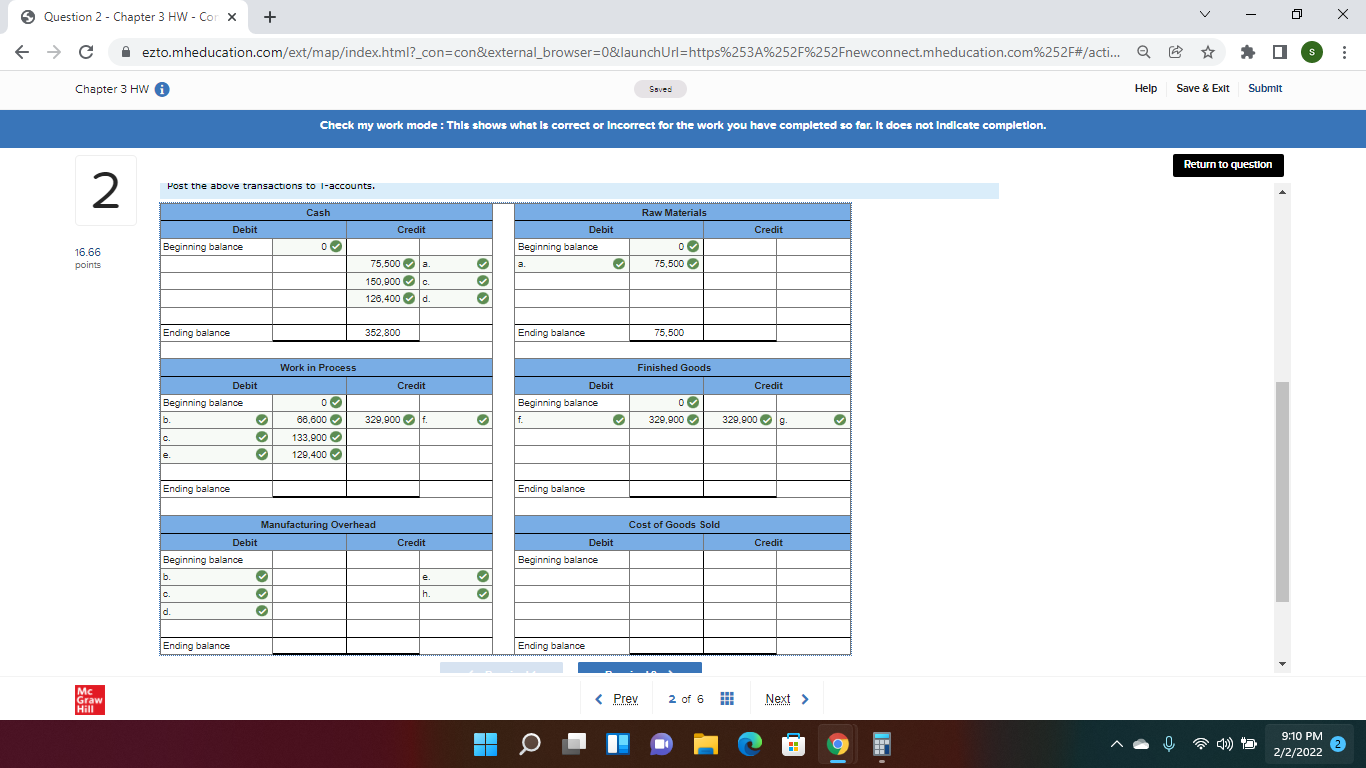Click the Cash credit 75,500 cell
This screenshot has height=768, width=1366.
point(383,264)
